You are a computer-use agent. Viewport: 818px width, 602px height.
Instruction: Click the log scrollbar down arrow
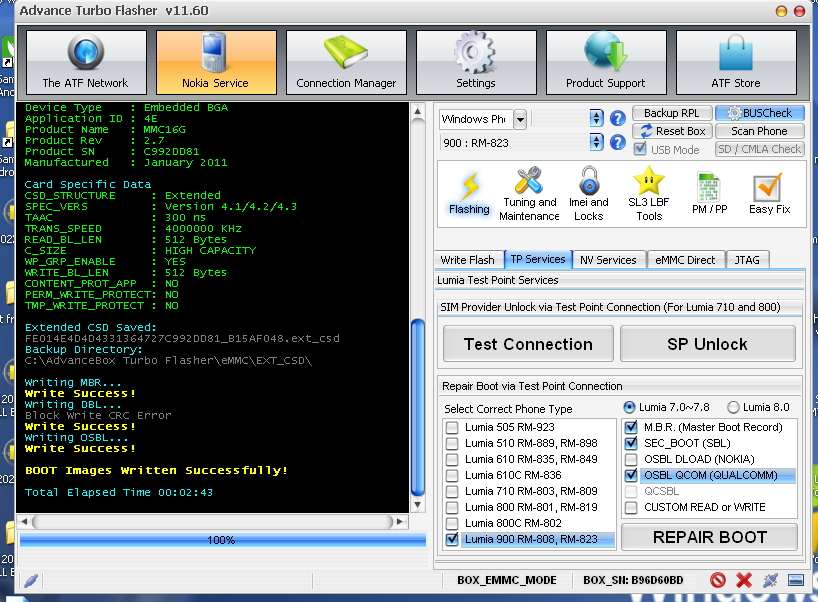point(417,505)
